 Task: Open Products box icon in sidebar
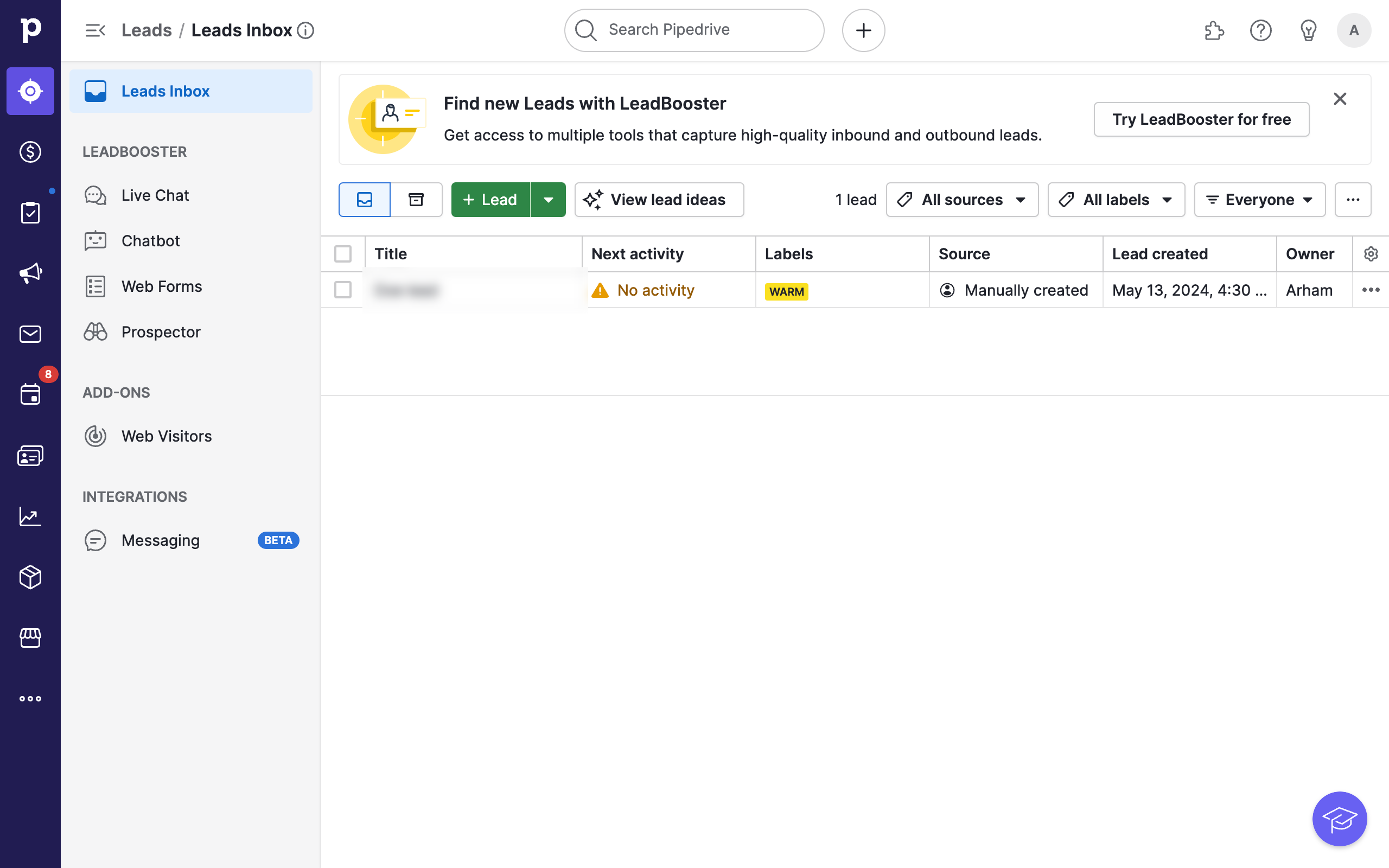(x=30, y=577)
